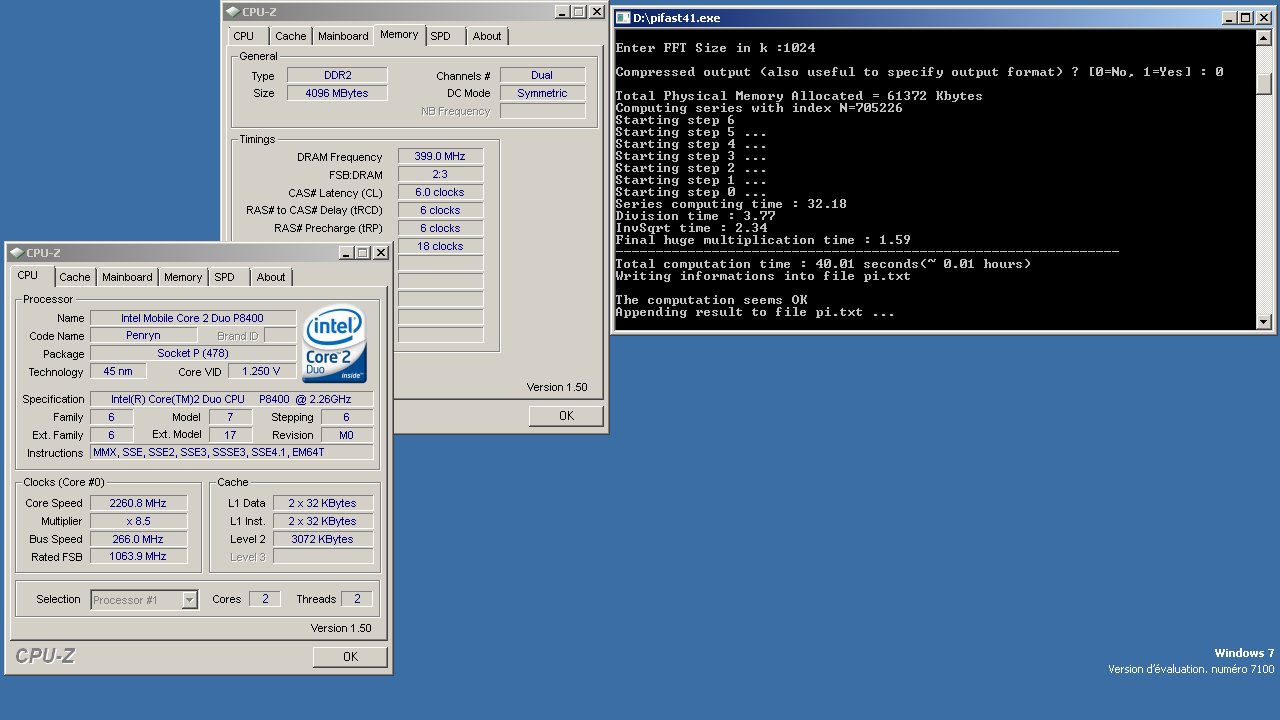Click the DC Mode value Symmetric
The height and width of the screenshot is (720, 1280).
(x=542, y=93)
